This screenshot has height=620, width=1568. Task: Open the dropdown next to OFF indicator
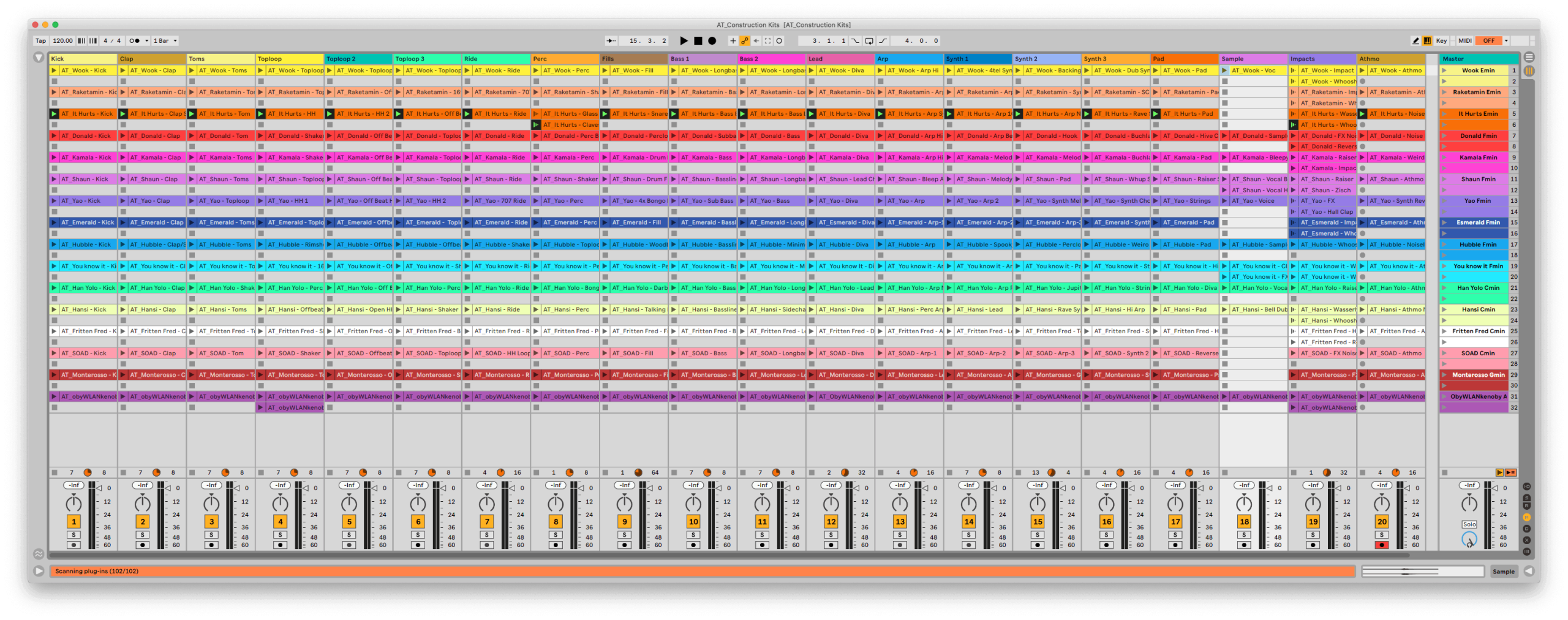(1506, 41)
